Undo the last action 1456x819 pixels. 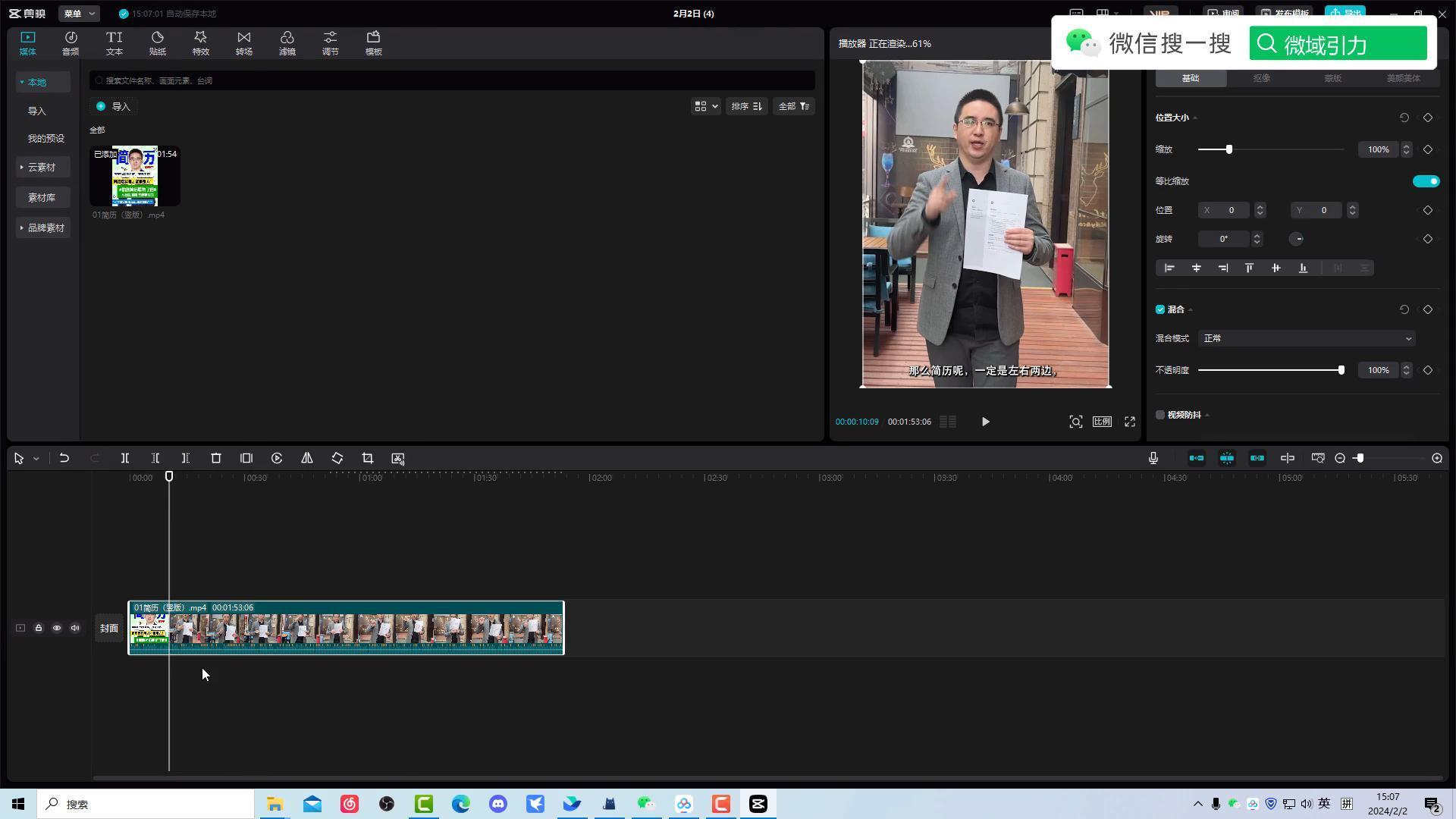(64, 458)
